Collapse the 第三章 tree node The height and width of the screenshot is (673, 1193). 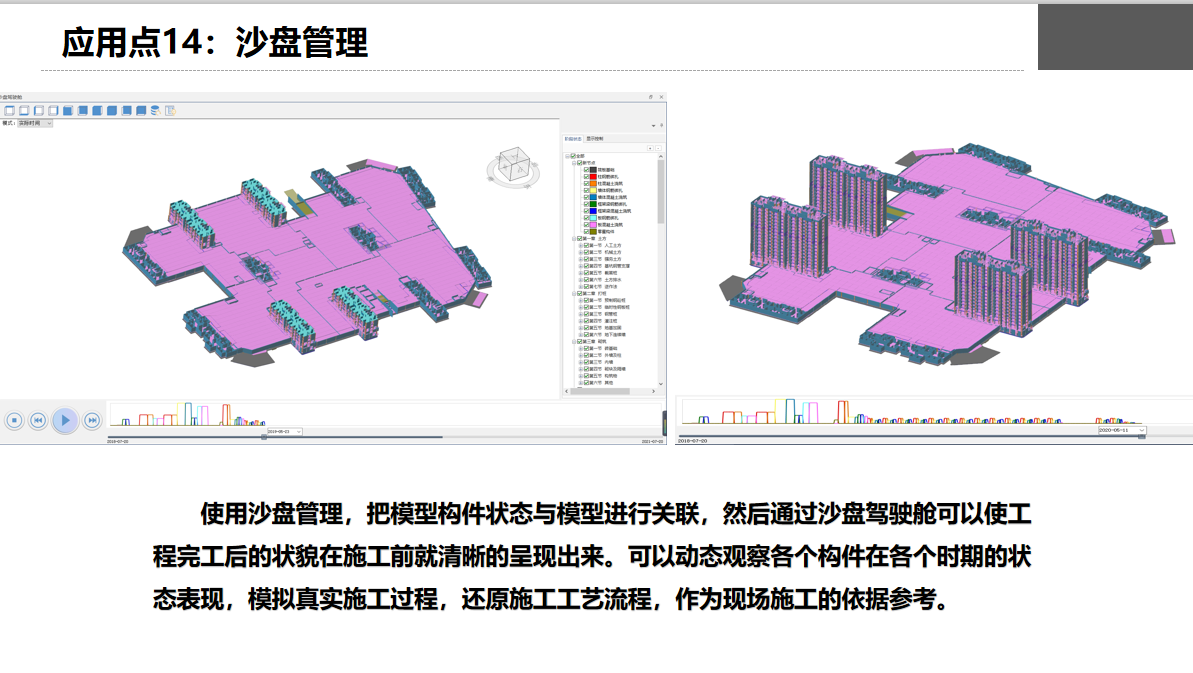click(x=574, y=341)
